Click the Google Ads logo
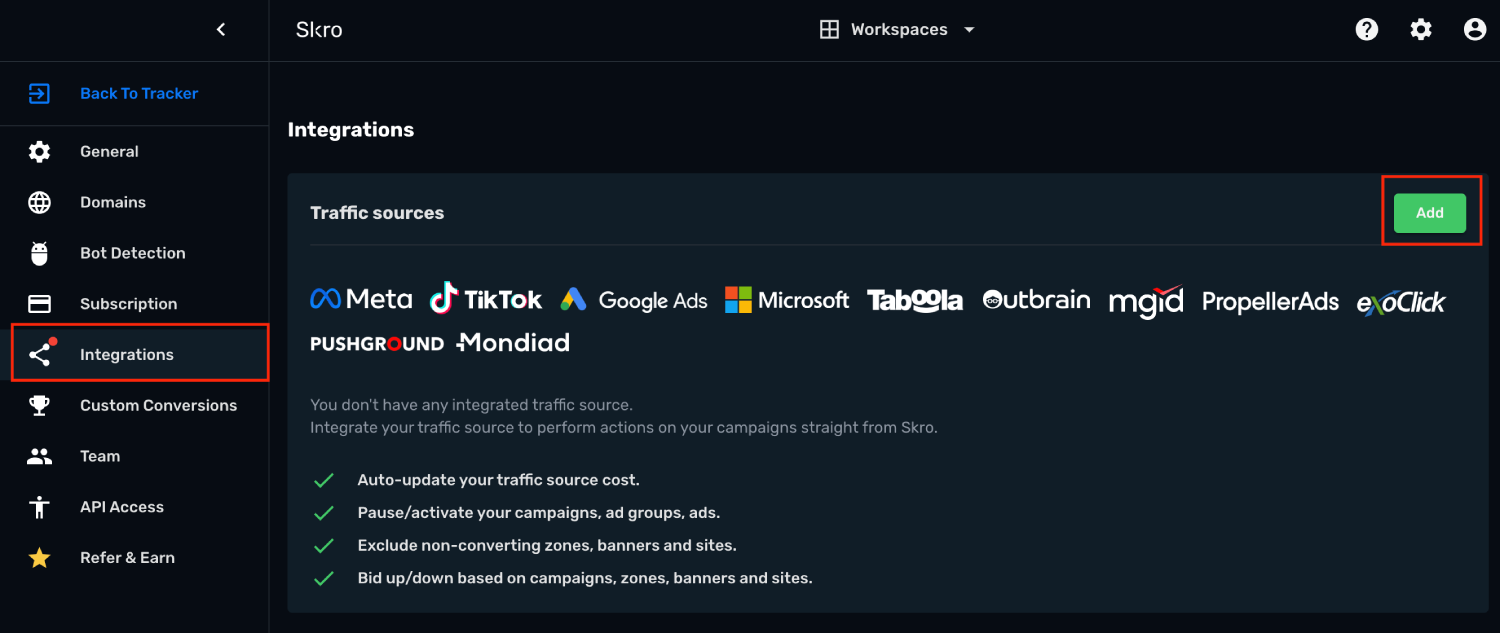 (634, 300)
